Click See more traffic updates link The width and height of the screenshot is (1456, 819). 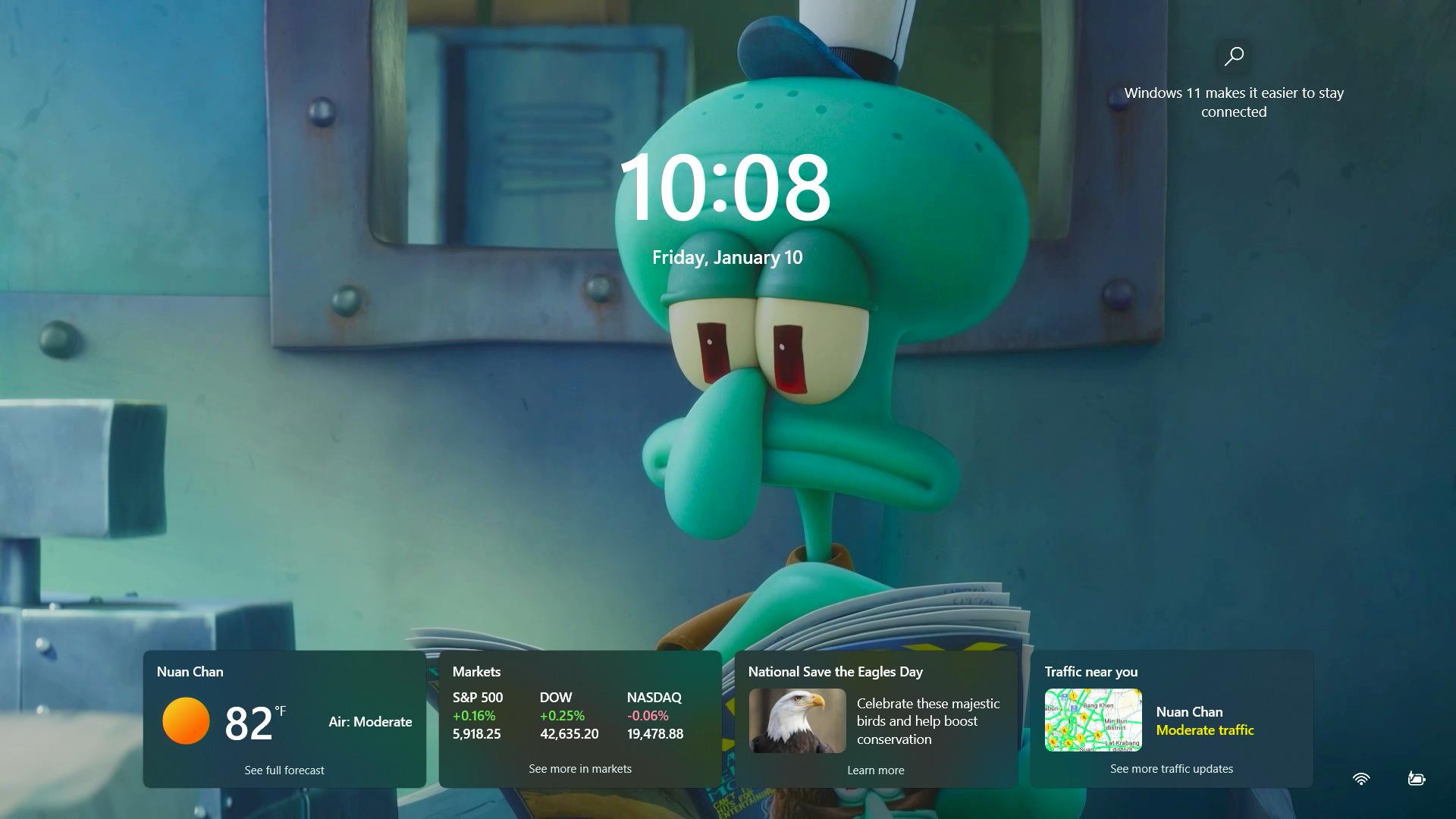1172,769
